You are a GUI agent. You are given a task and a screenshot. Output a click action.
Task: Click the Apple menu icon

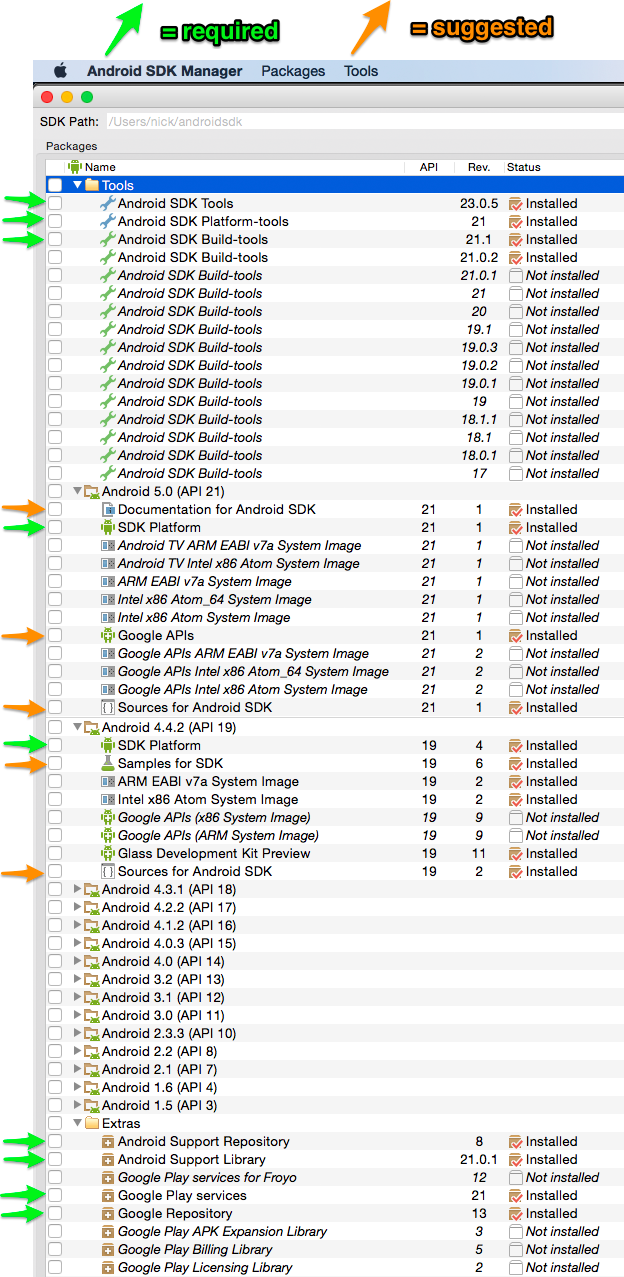(x=60, y=71)
